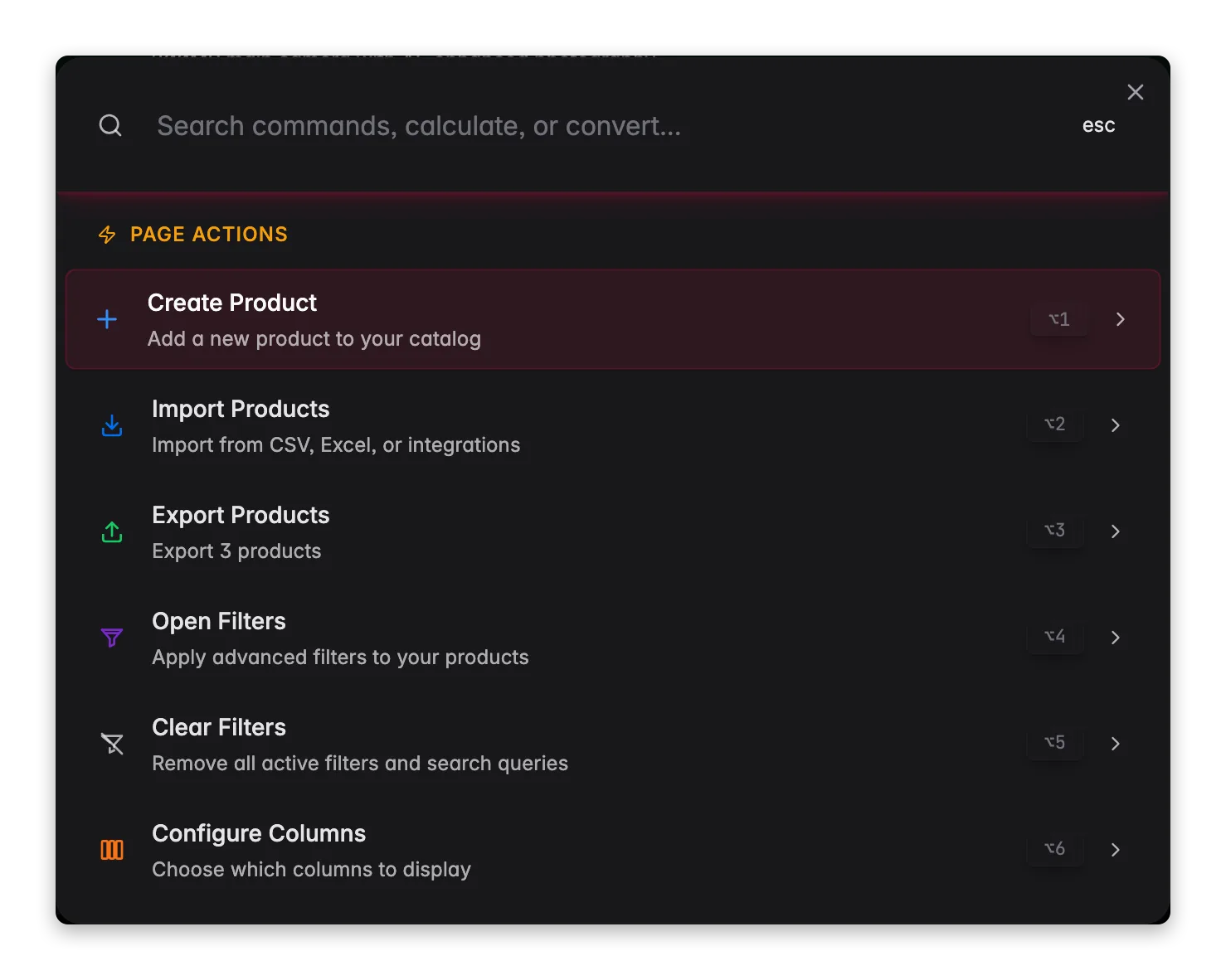Click the purple funnel Open Filters icon
This screenshot has height=980, width=1226.
point(112,638)
